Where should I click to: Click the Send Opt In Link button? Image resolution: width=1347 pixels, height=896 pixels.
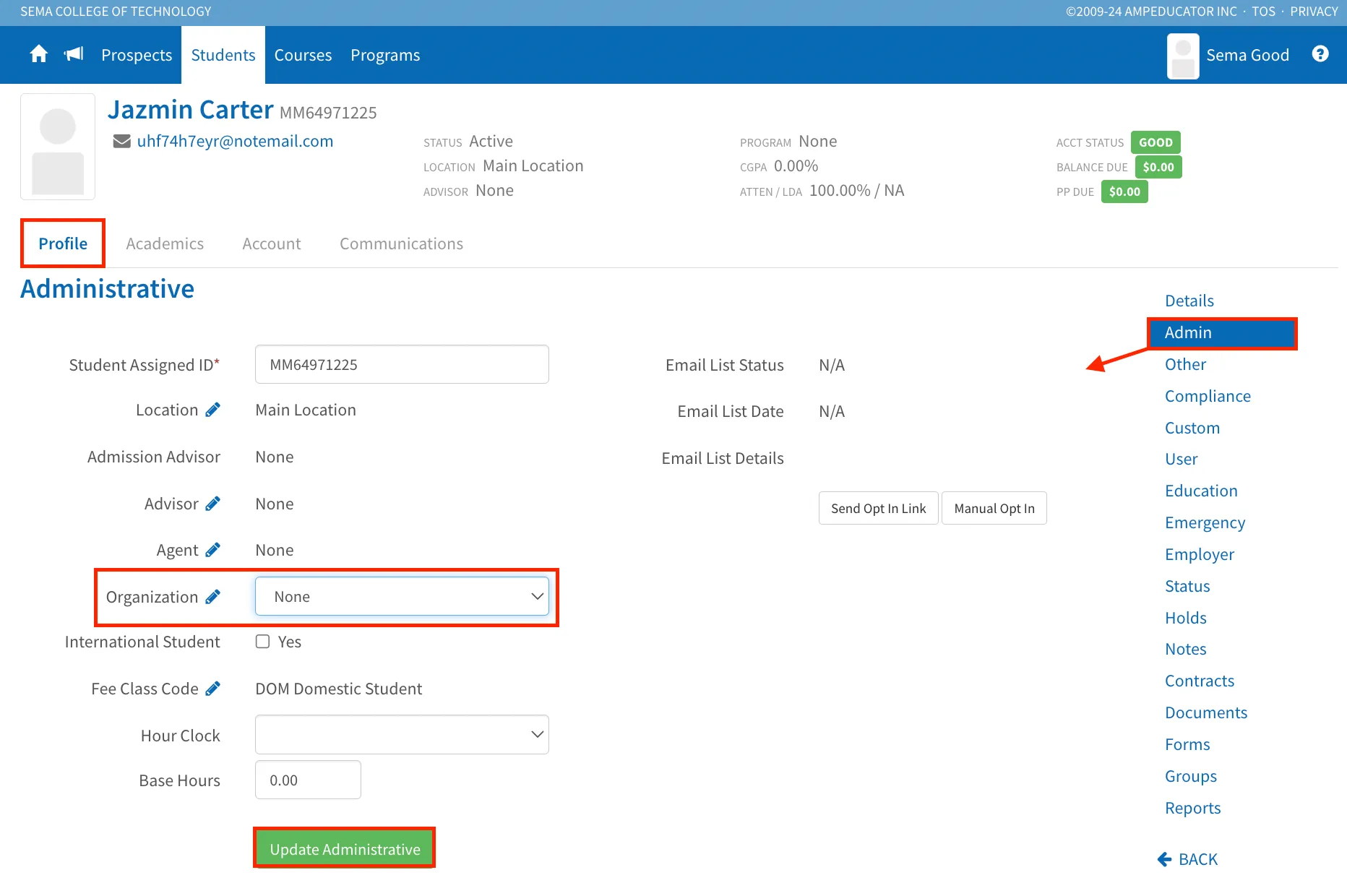point(878,508)
